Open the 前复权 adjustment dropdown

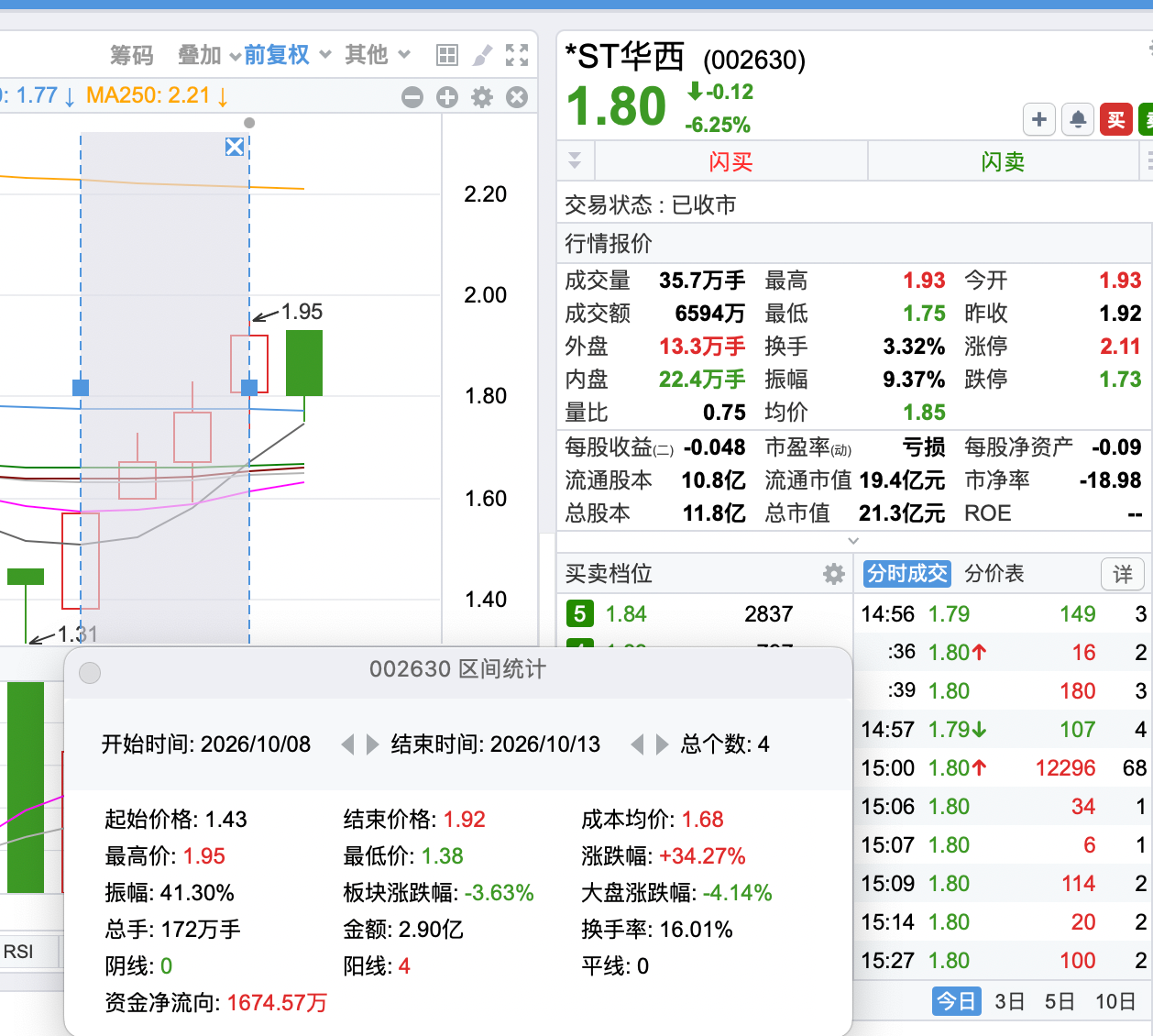287,55
